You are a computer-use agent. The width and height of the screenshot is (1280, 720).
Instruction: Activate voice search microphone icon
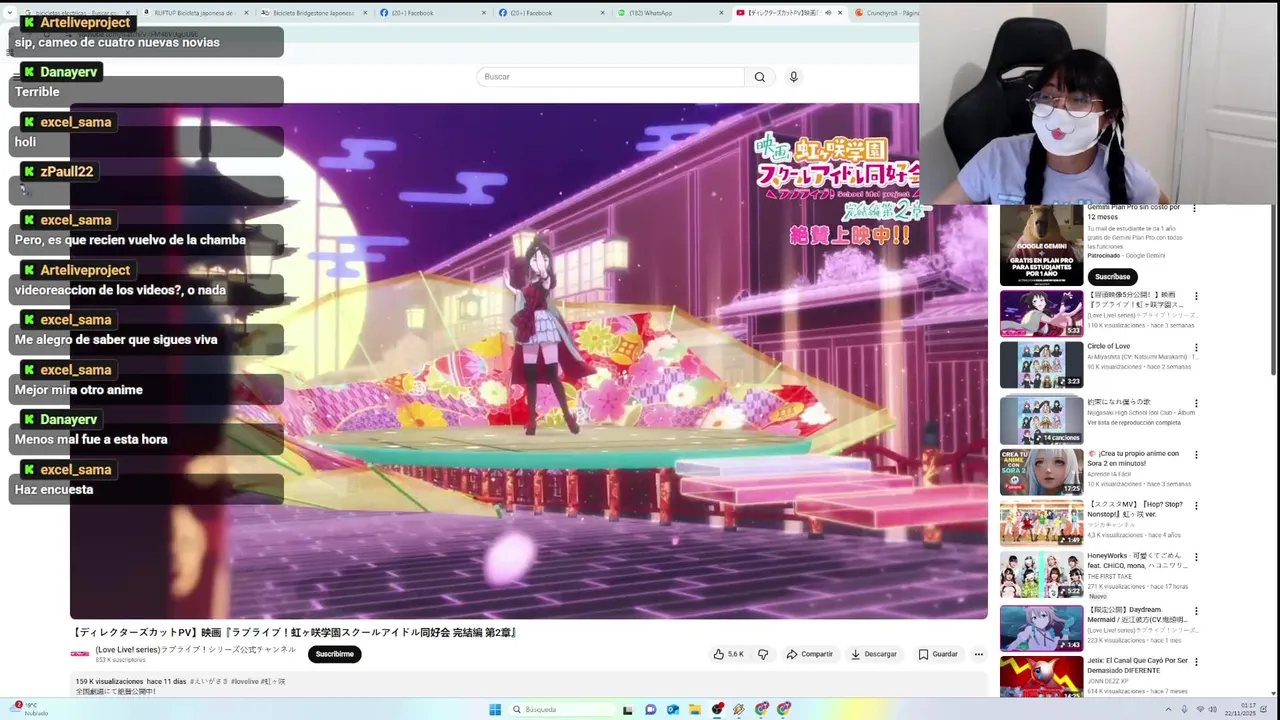(x=794, y=77)
